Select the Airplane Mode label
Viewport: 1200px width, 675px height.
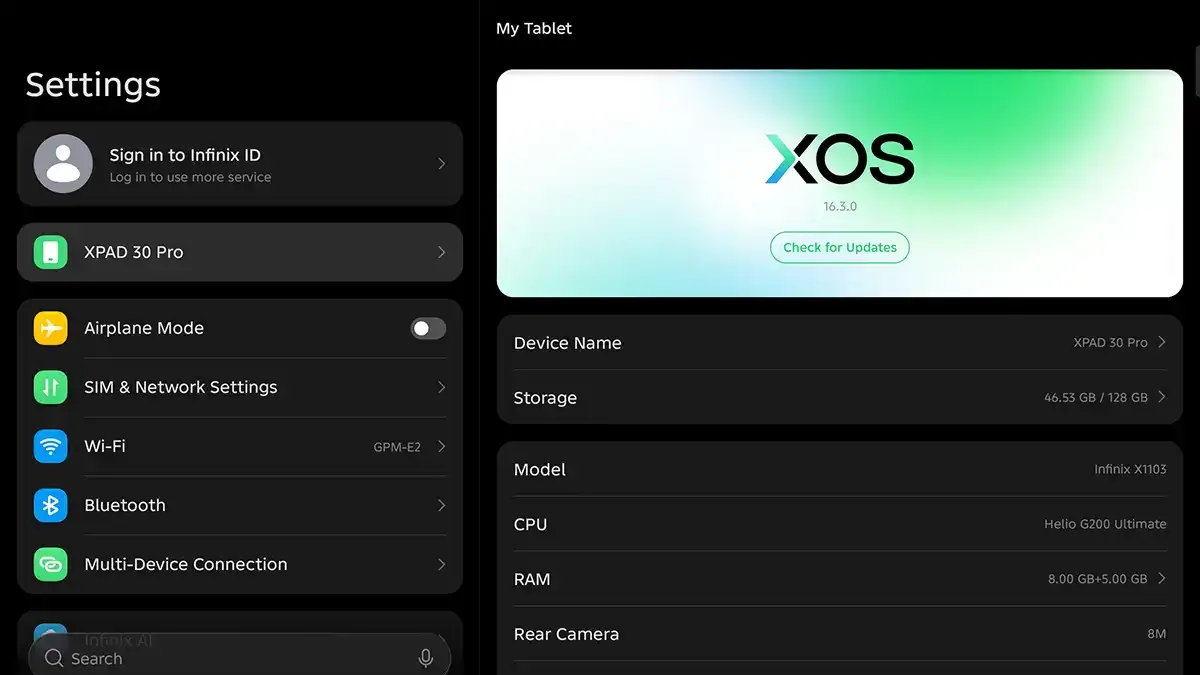pyautogui.click(x=144, y=328)
